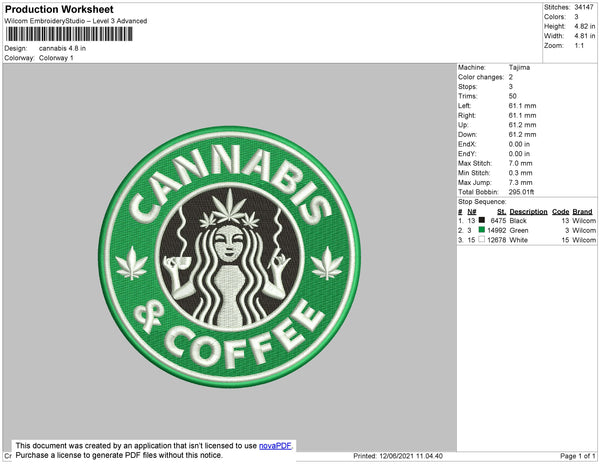Click the max jump value '7.3 mm'
Image resolution: width=600 pixels, height=464 pixels.
(x=520, y=182)
